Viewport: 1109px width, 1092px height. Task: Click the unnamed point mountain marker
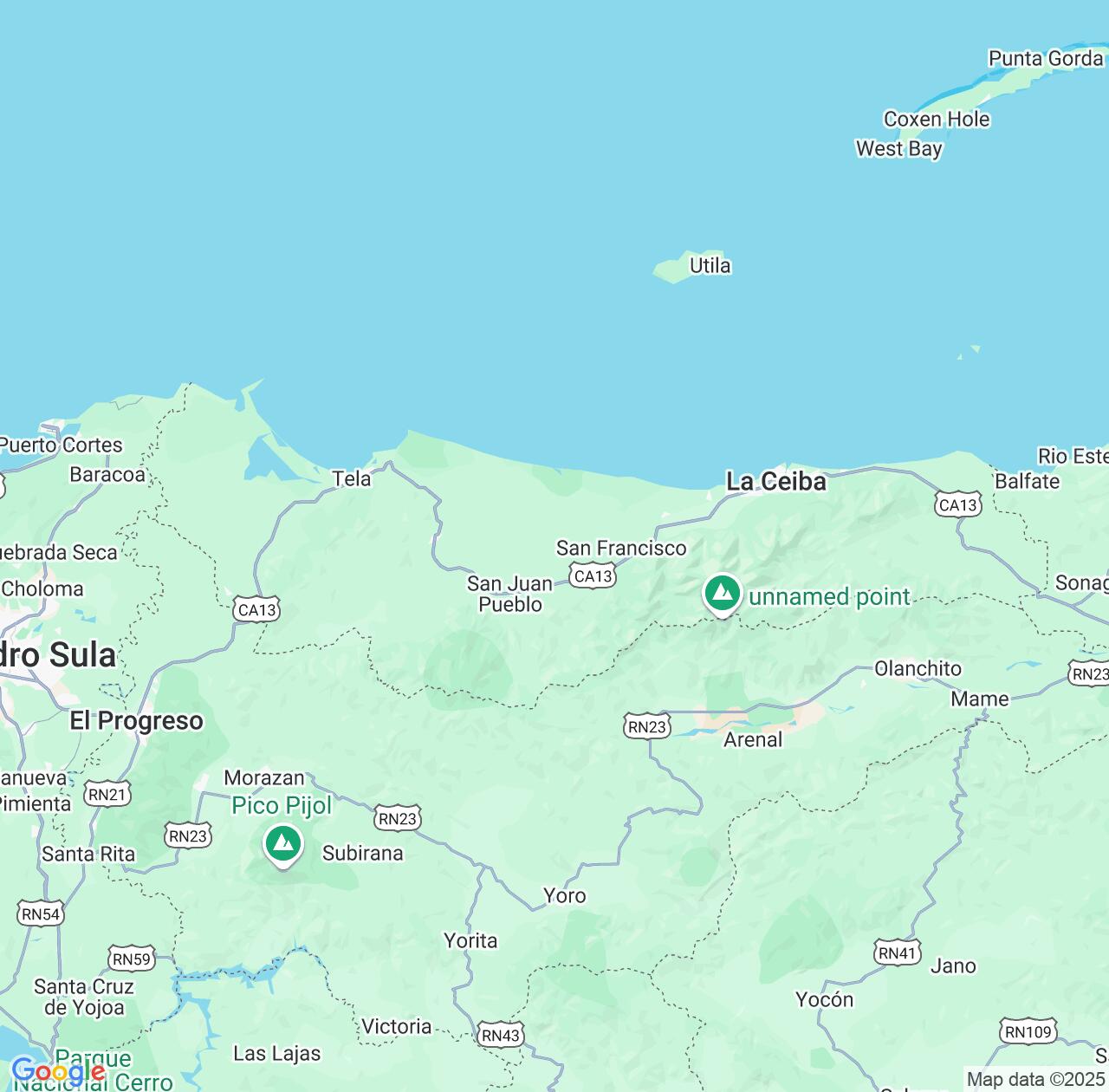click(722, 595)
